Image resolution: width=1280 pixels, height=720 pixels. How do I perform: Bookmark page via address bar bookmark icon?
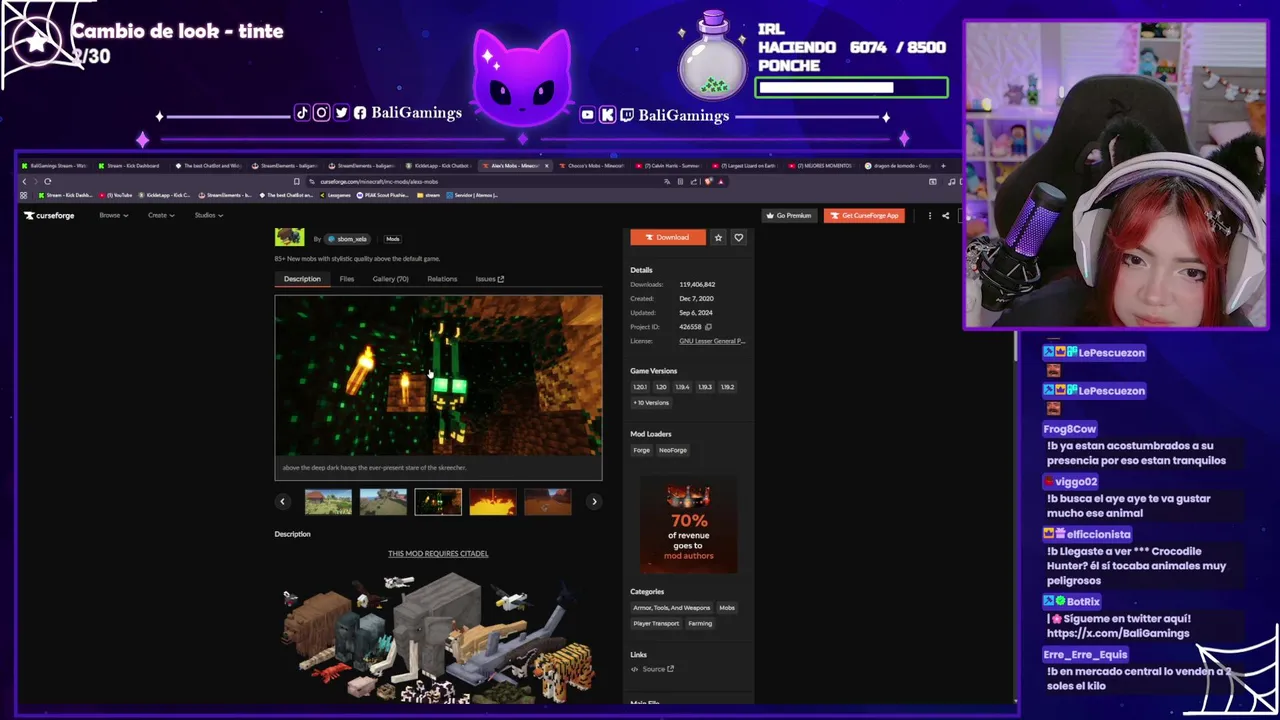click(x=296, y=182)
